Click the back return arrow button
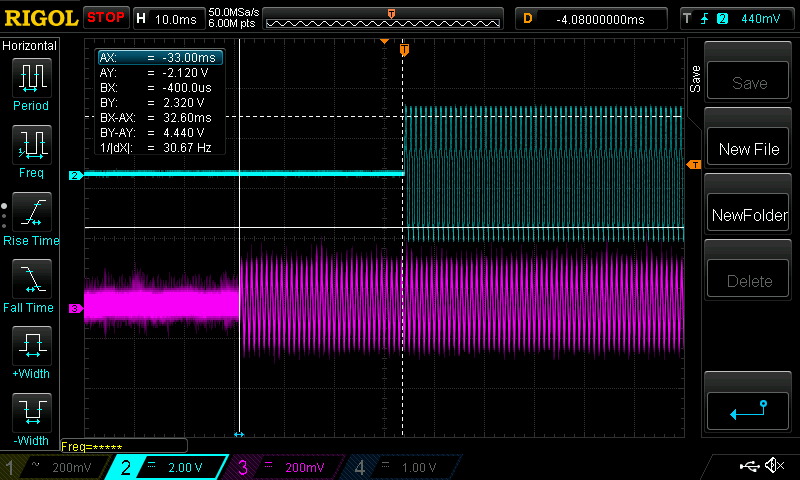This screenshot has width=800, height=480. pyautogui.click(x=749, y=410)
